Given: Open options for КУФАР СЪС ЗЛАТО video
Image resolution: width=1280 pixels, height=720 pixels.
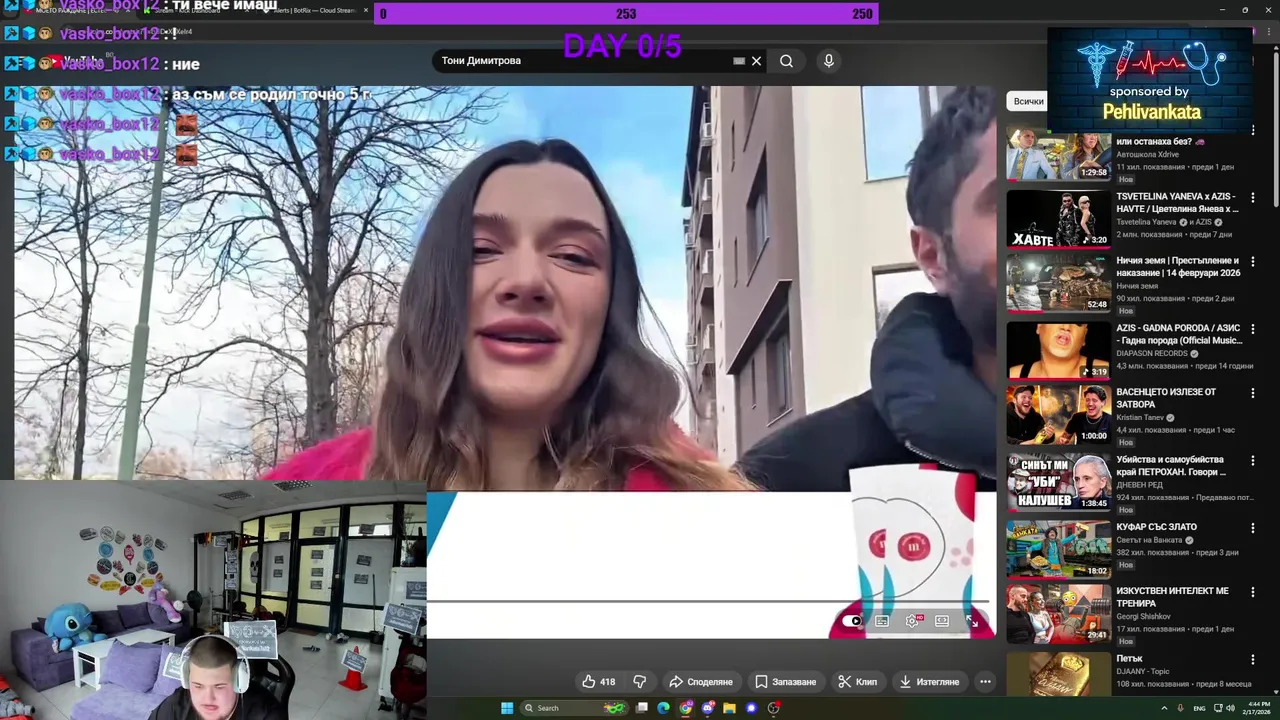Looking at the screenshot, I should (x=1252, y=528).
